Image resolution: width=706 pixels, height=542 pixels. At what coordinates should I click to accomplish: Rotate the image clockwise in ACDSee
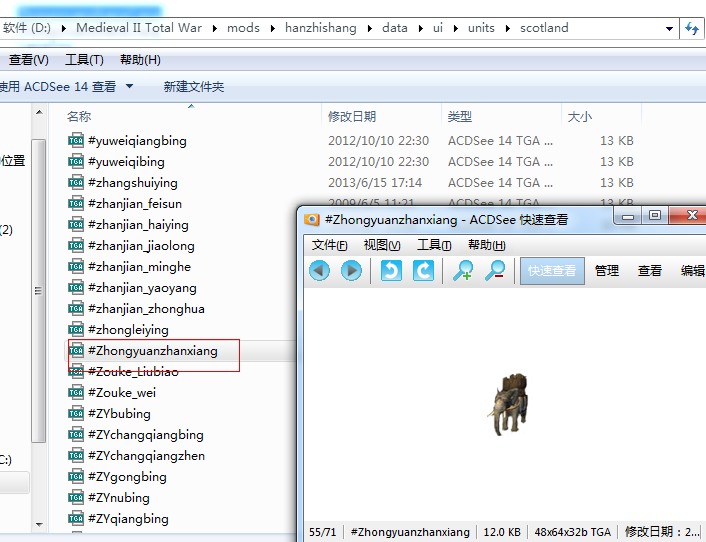(x=423, y=271)
